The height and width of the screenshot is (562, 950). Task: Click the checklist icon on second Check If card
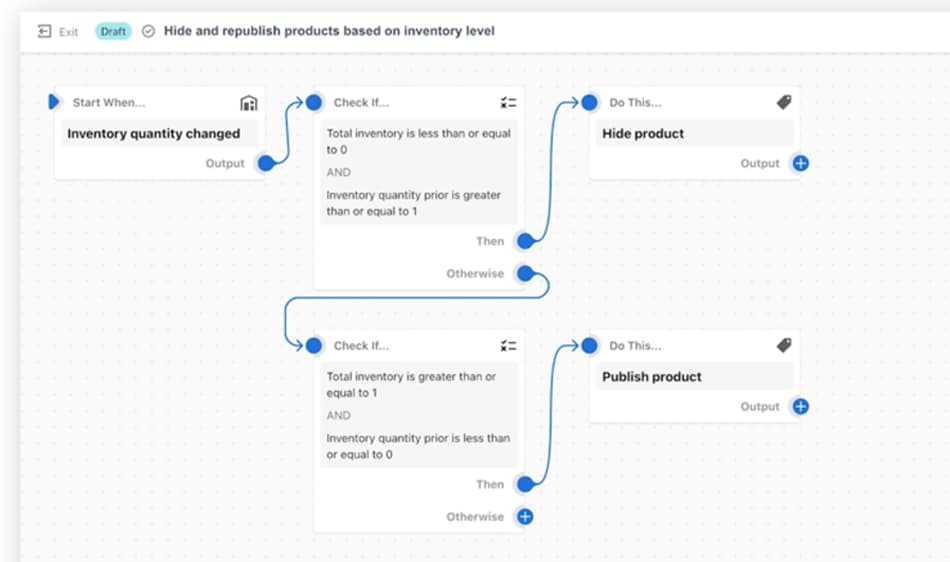click(x=508, y=346)
